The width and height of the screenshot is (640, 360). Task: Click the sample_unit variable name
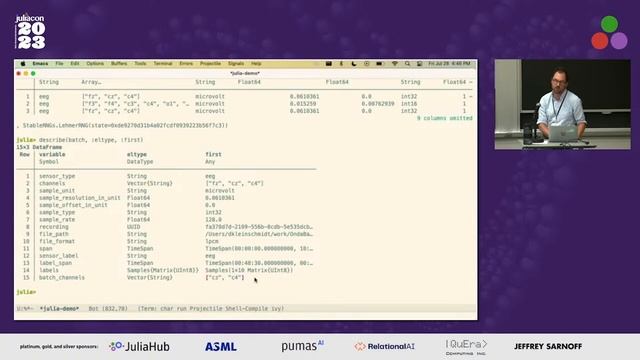[x=57, y=191]
